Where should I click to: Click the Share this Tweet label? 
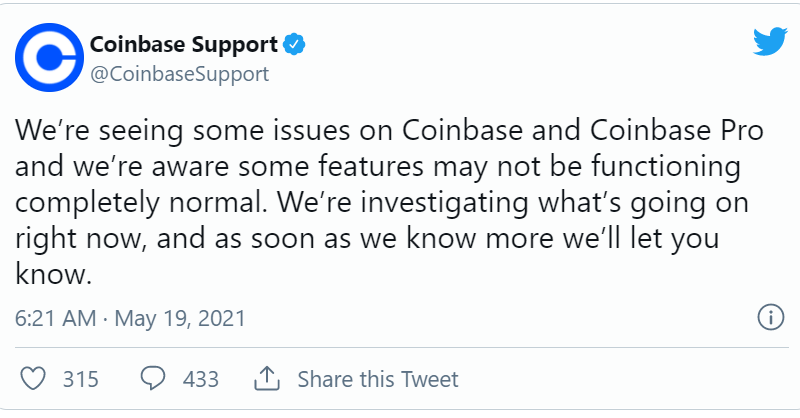tap(378, 379)
